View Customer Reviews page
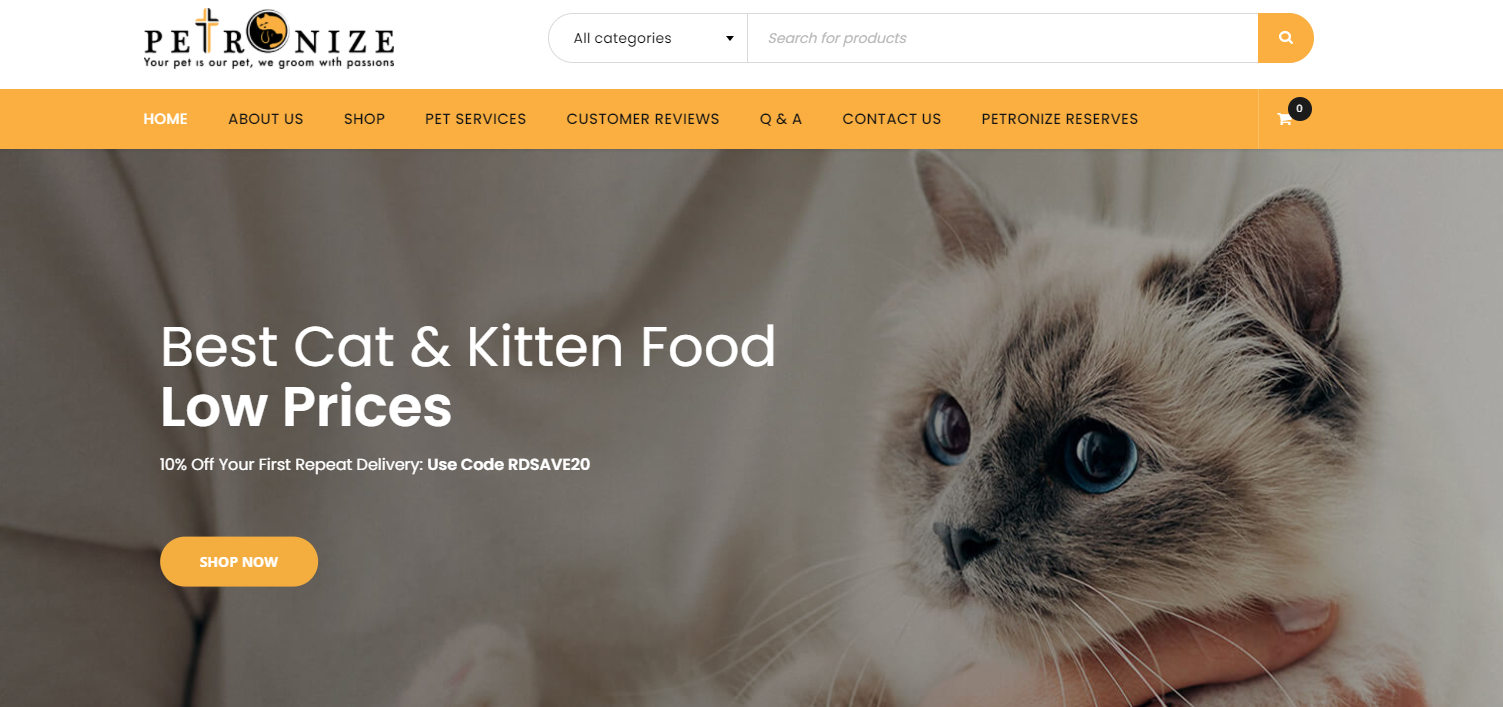Image resolution: width=1503 pixels, height=707 pixels. click(x=643, y=119)
